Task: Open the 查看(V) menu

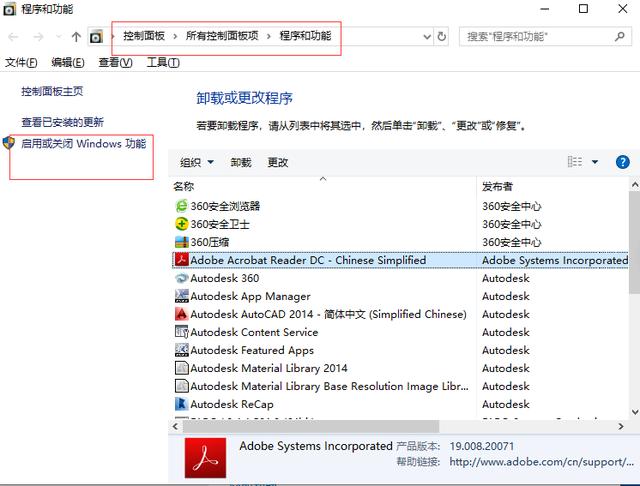Action: pos(115,62)
